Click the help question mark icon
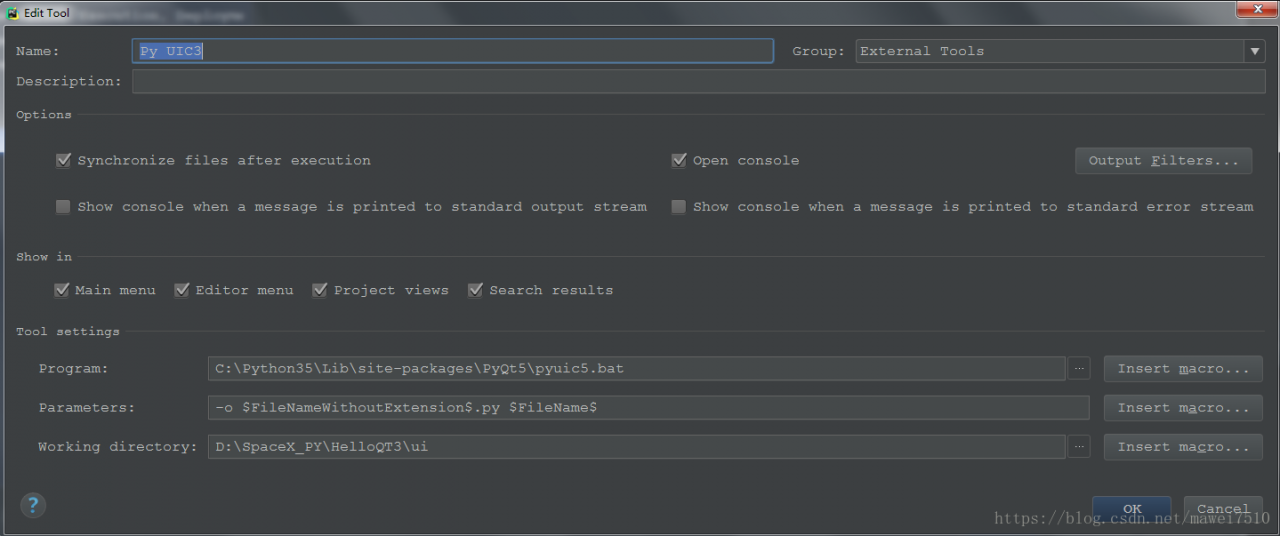1280x536 pixels. pyautogui.click(x=33, y=505)
